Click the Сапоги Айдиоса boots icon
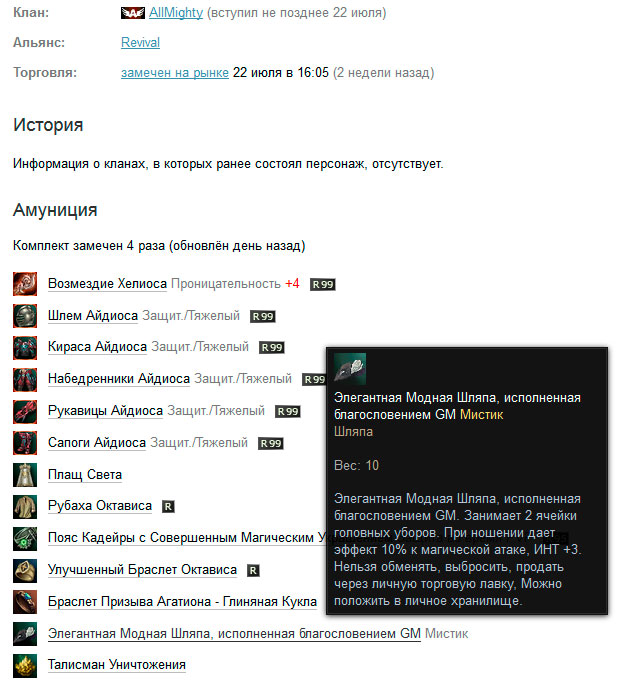 click(25, 443)
